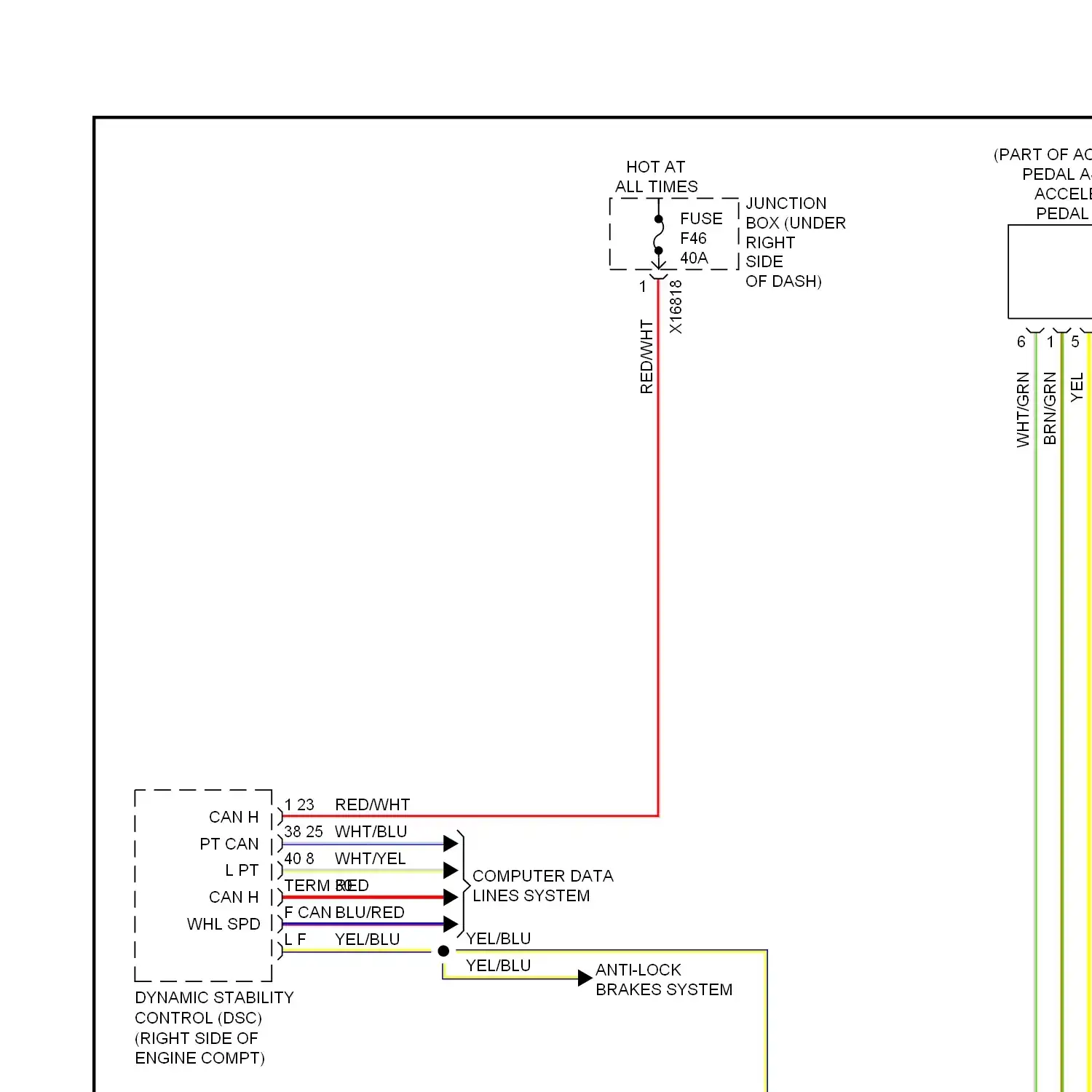Image resolution: width=1092 pixels, height=1092 pixels.
Task: Click the PT CAN signal label
Action: [x=229, y=844]
